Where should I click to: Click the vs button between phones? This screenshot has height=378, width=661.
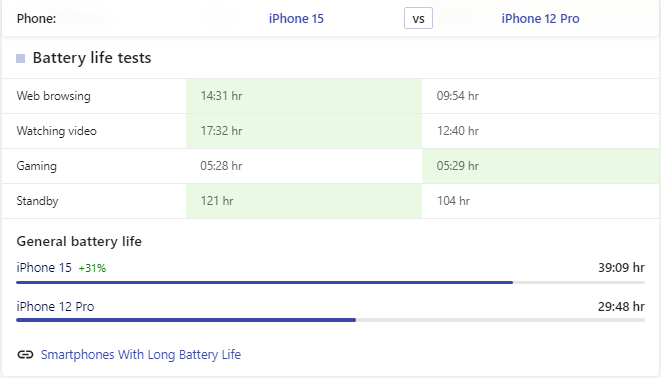pos(418,19)
